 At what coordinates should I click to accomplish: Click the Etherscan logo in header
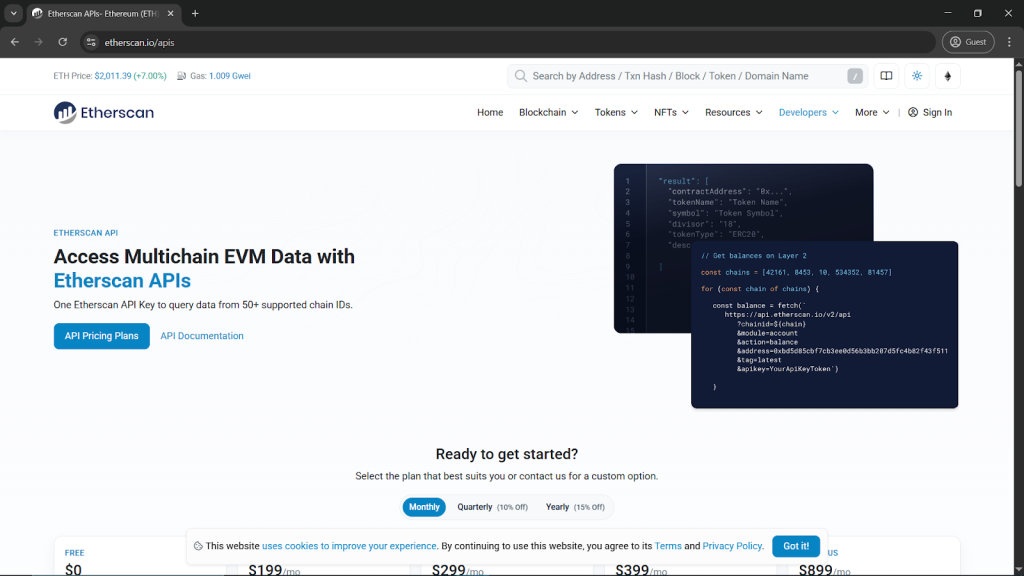click(104, 113)
